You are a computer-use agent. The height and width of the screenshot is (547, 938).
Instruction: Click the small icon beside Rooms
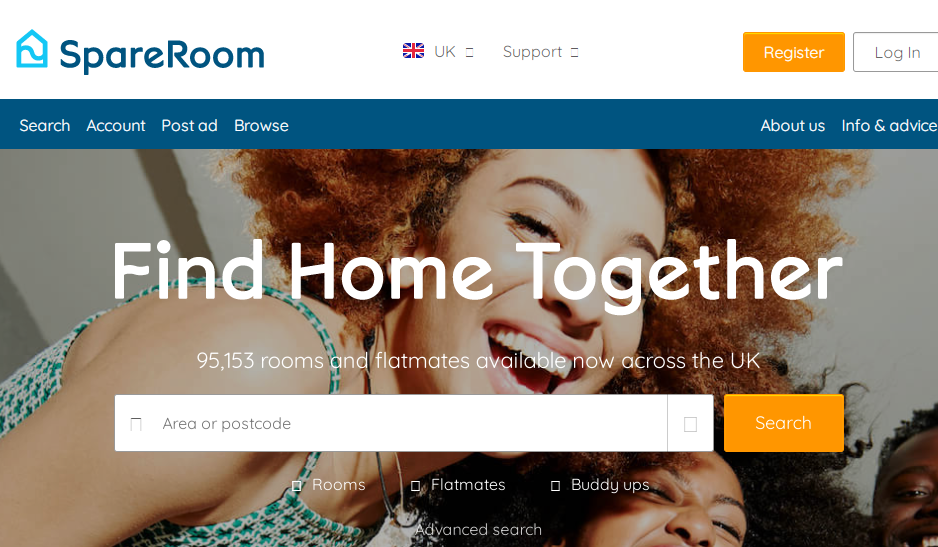[296, 485]
